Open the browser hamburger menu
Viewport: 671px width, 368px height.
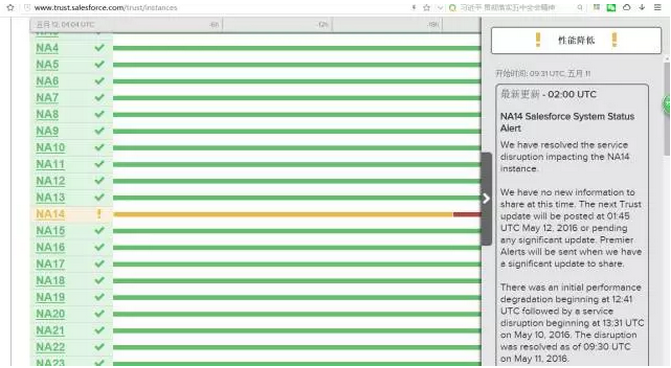657,7
